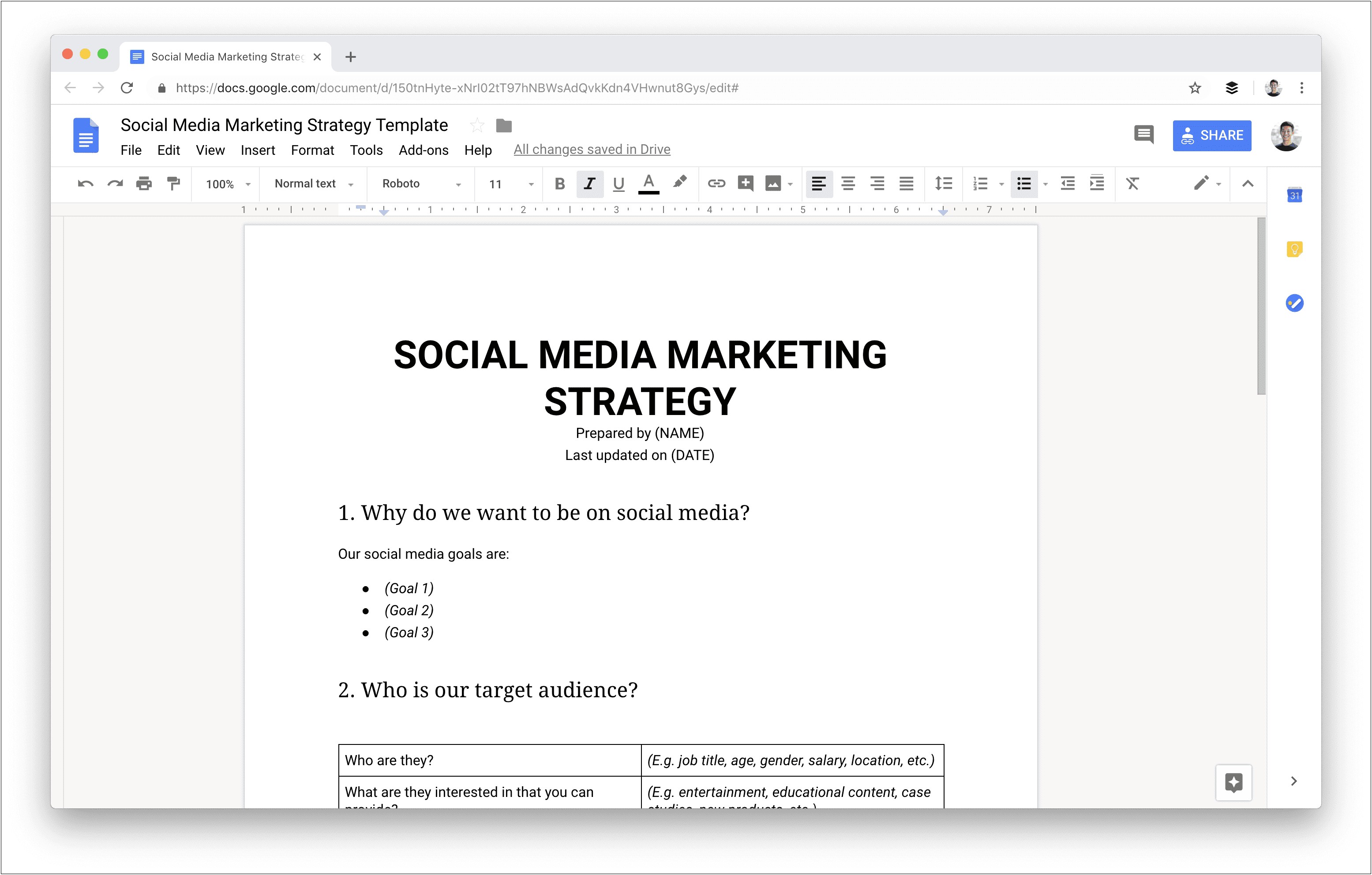Open text color picker
Image resolution: width=1372 pixels, height=875 pixels.
pyautogui.click(x=649, y=184)
